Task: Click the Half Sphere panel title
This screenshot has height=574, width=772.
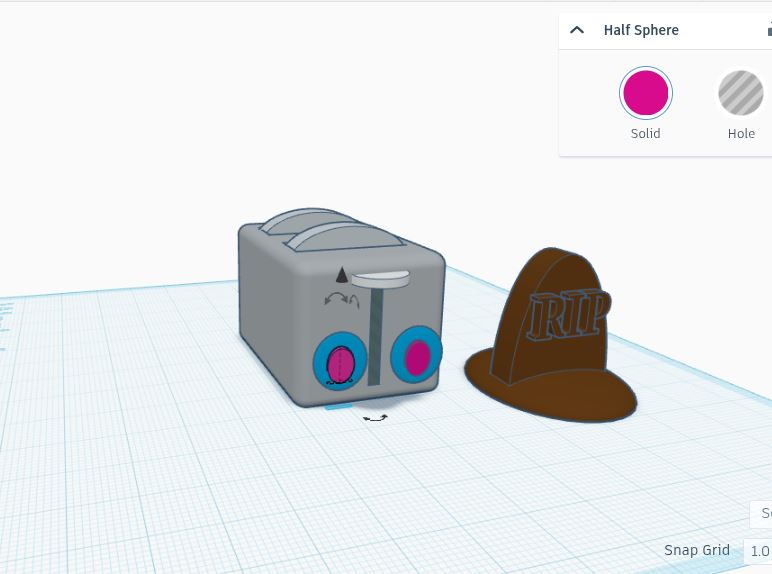Action: [641, 30]
